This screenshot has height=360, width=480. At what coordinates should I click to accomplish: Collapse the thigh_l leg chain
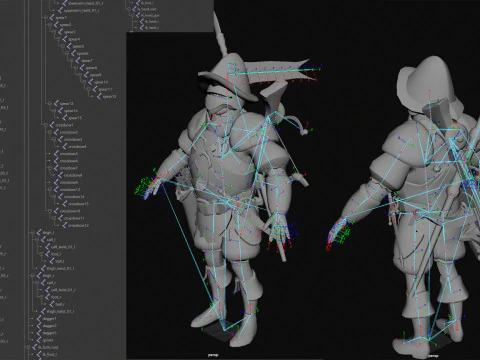[x=33, y=233]
